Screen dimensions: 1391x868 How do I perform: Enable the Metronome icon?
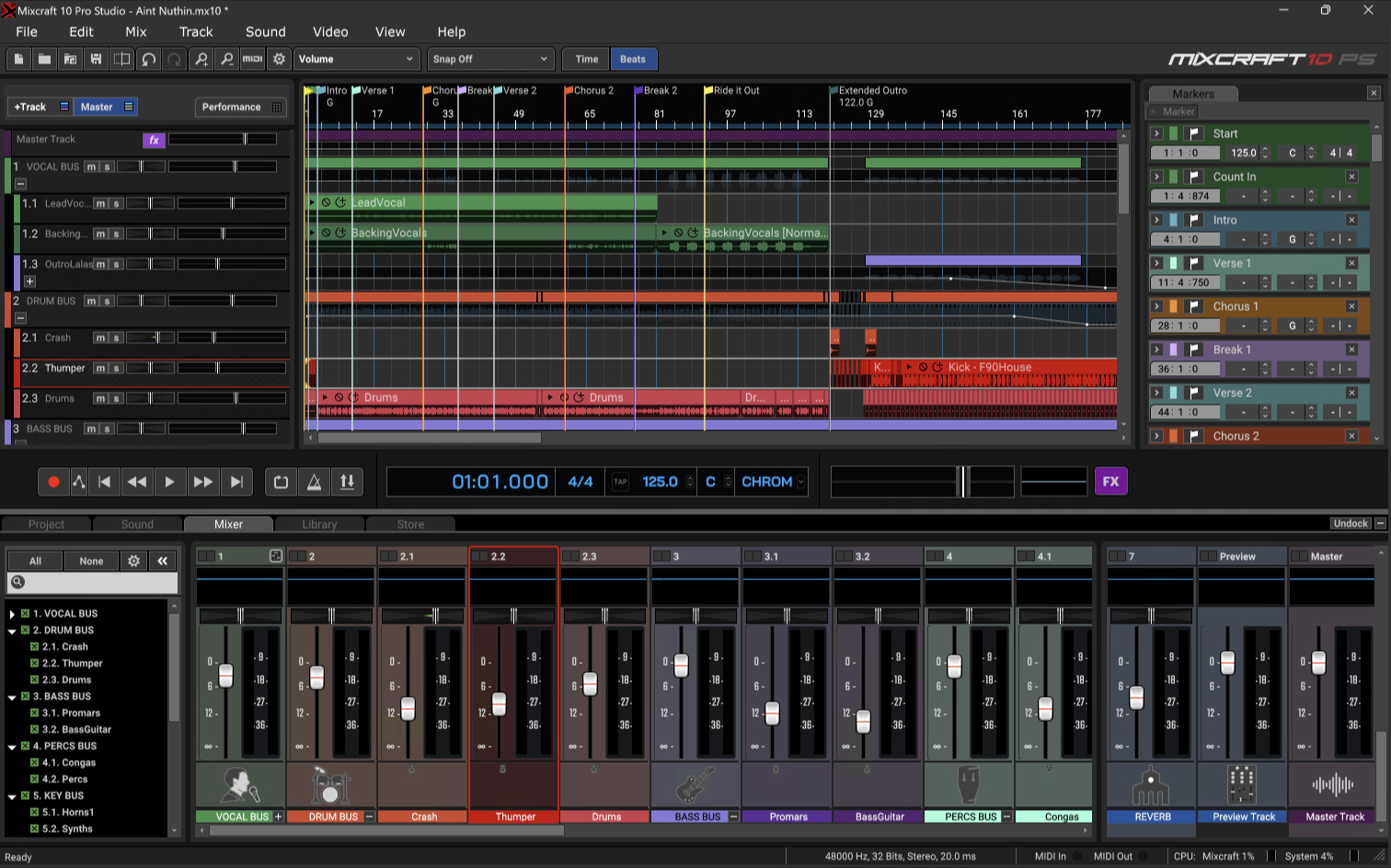(x=314, y=481)
